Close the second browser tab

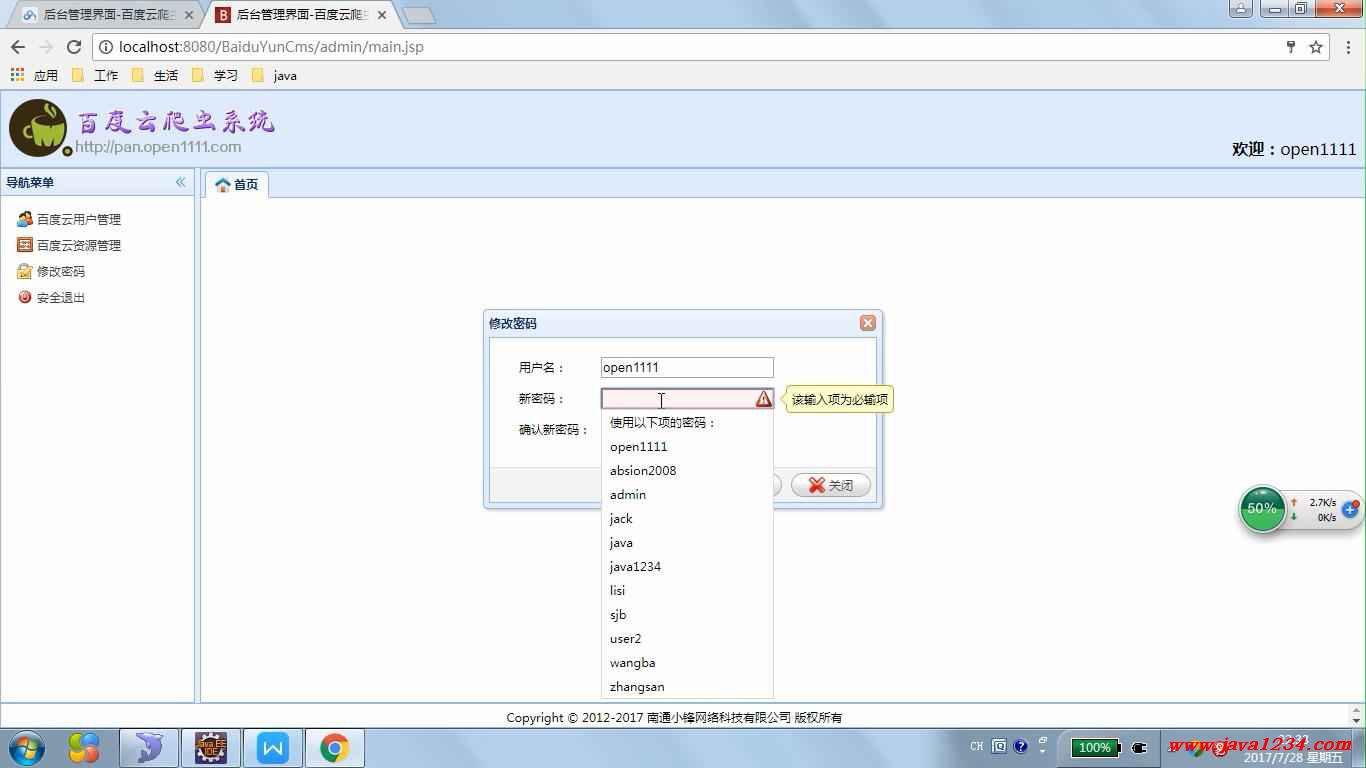(x=382, y=15)
